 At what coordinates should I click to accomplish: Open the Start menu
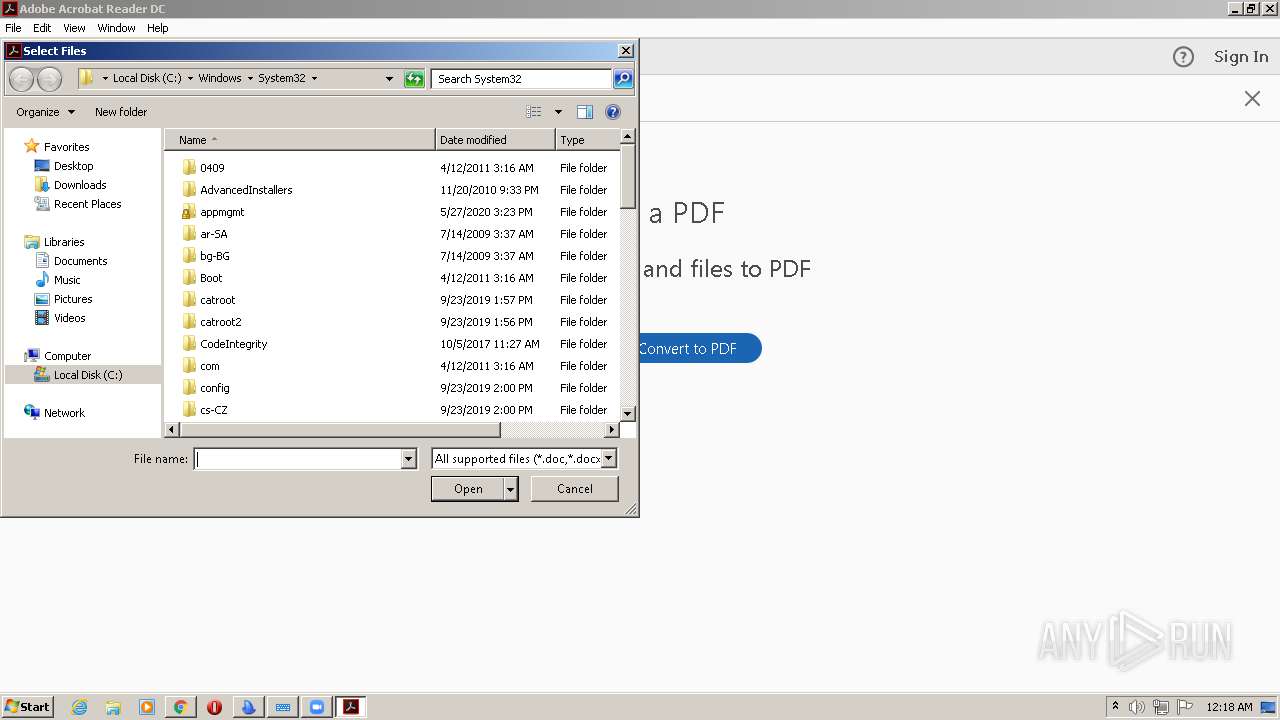click(x=28, y=707)
